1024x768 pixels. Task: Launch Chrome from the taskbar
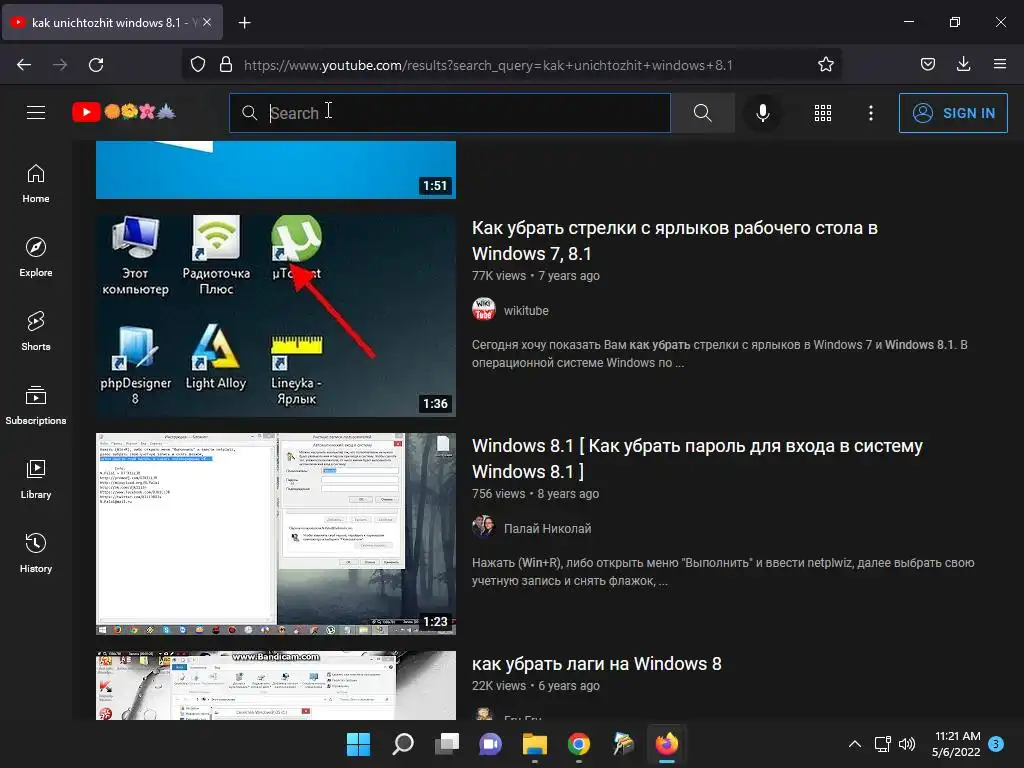[579, 744]
